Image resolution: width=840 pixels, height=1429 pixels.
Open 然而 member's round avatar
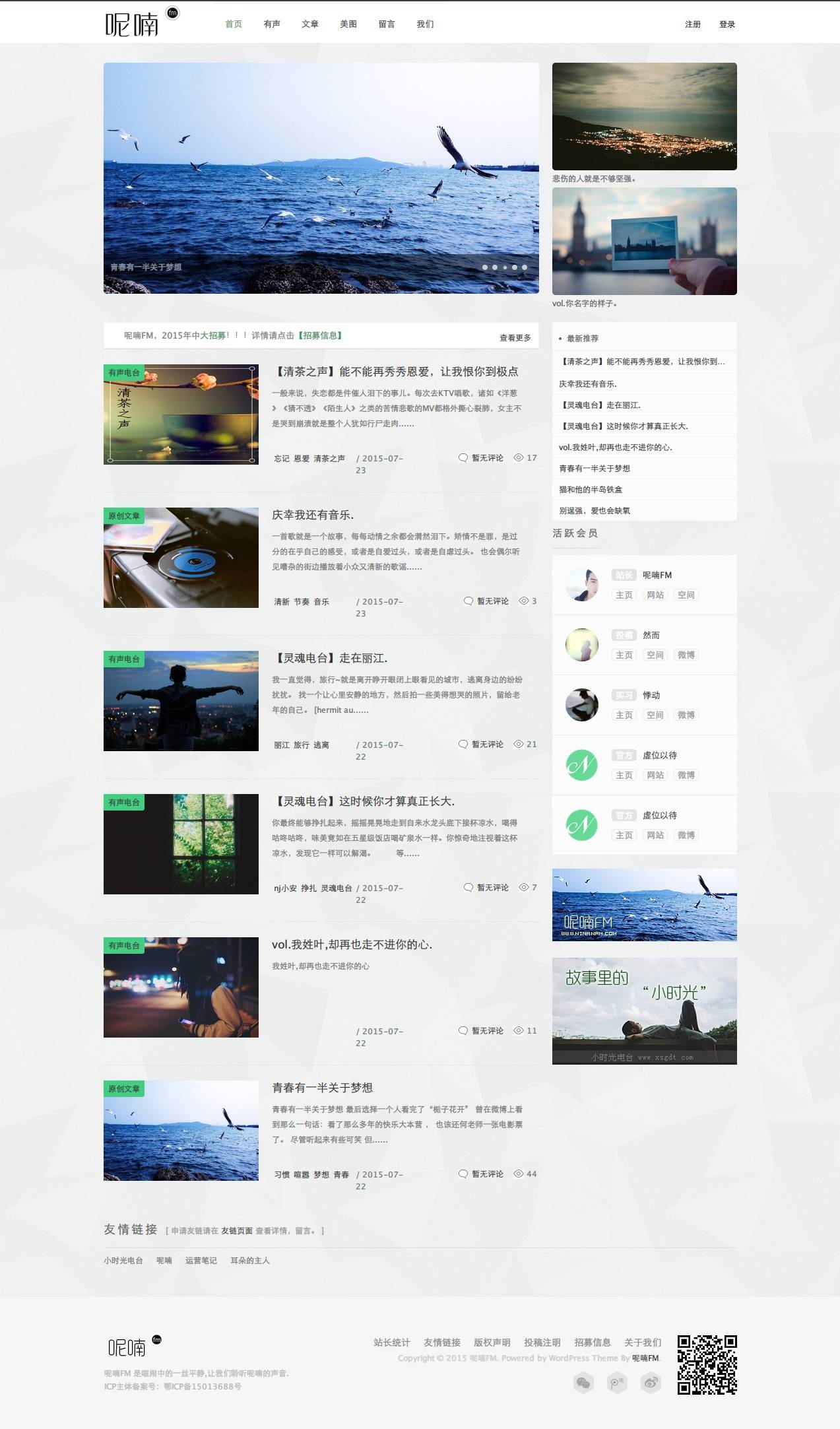pos(582,645)
